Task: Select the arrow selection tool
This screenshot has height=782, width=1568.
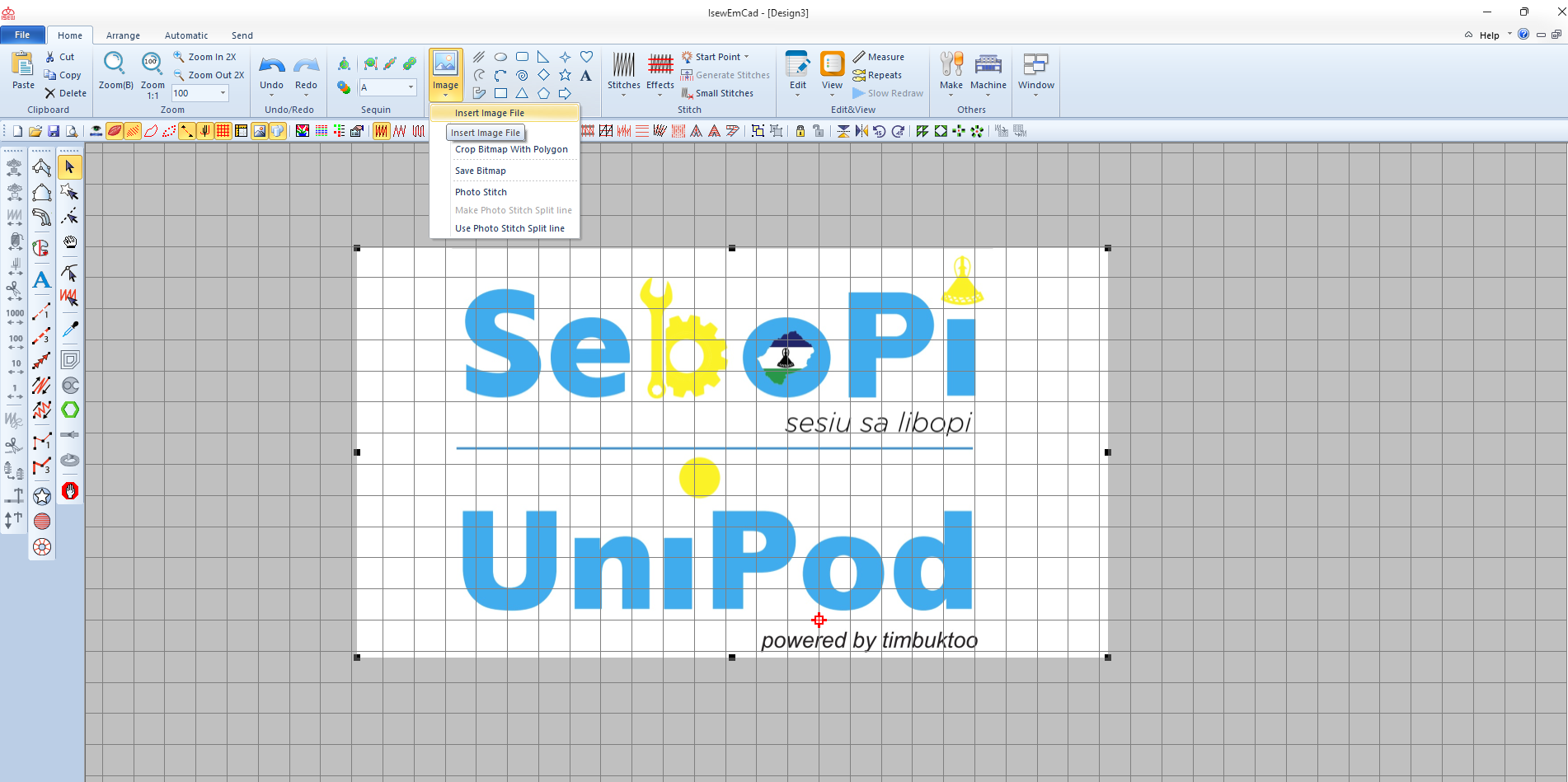Action: pyautogui.click(x=69, y=167)
